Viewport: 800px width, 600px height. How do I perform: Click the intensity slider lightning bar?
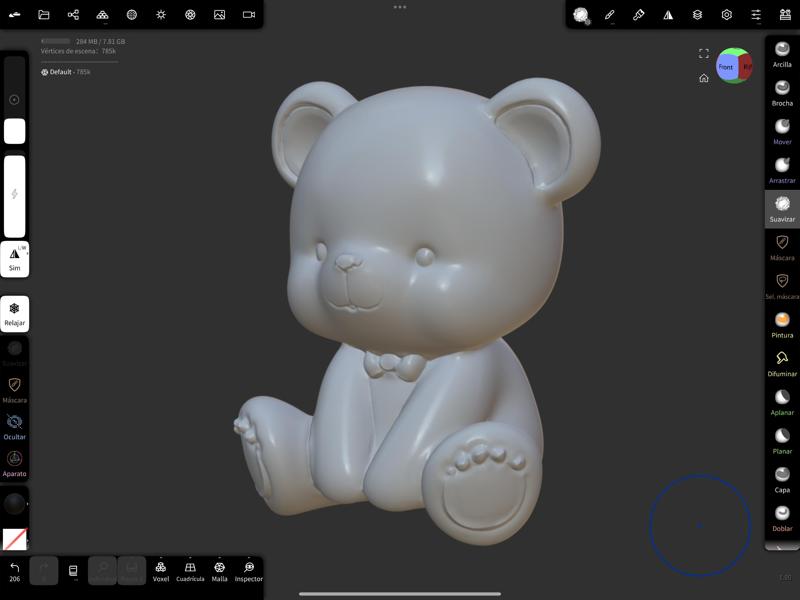[x=14, y=195]
